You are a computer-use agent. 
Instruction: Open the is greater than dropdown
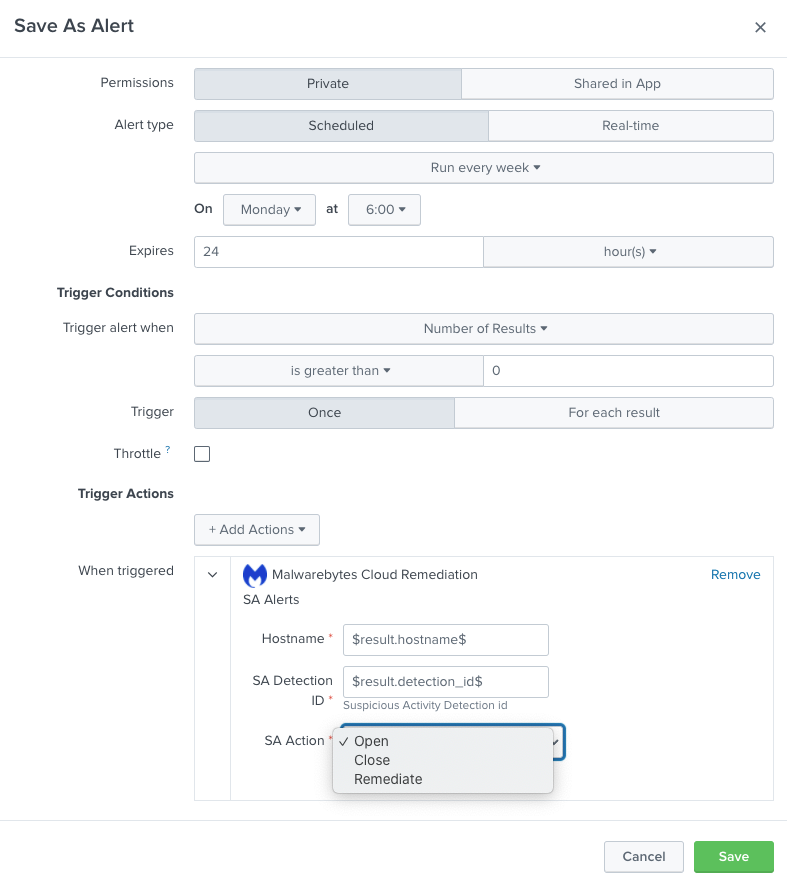(x=339, y=371)
